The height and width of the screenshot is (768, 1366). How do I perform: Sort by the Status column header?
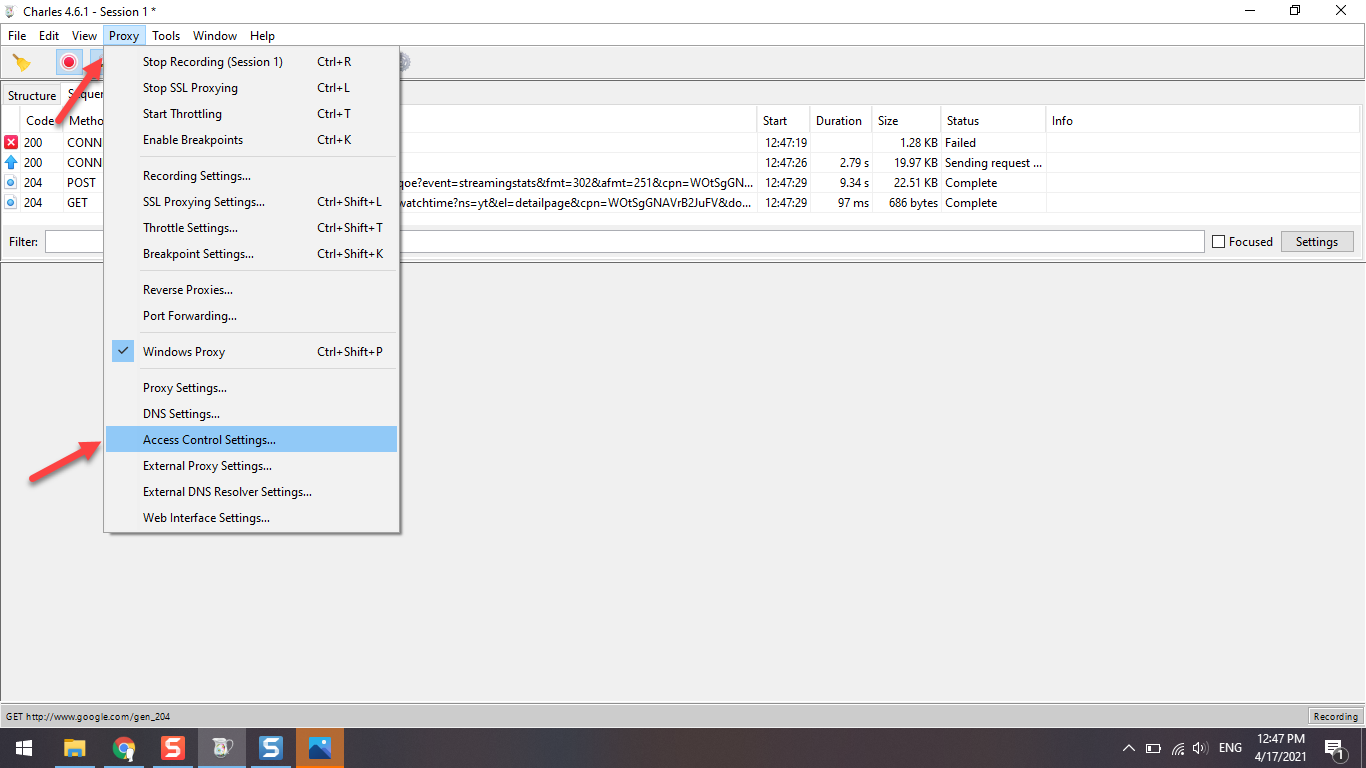pyautogui.click(x=993, y=121)
